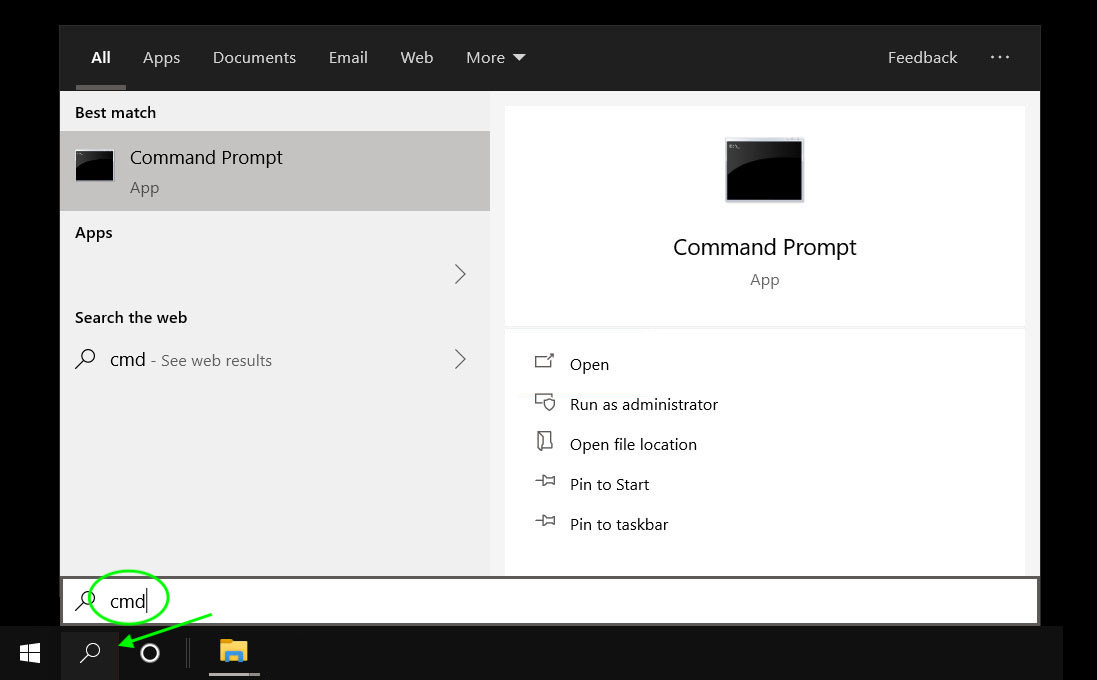1097x680 pixels.
Task: Open the three-dot options menu
Action: coord(1000,57)
